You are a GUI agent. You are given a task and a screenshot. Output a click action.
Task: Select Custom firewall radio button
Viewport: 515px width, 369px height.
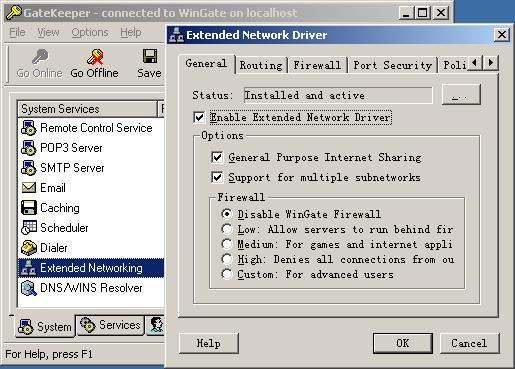(x=227, y=274)
